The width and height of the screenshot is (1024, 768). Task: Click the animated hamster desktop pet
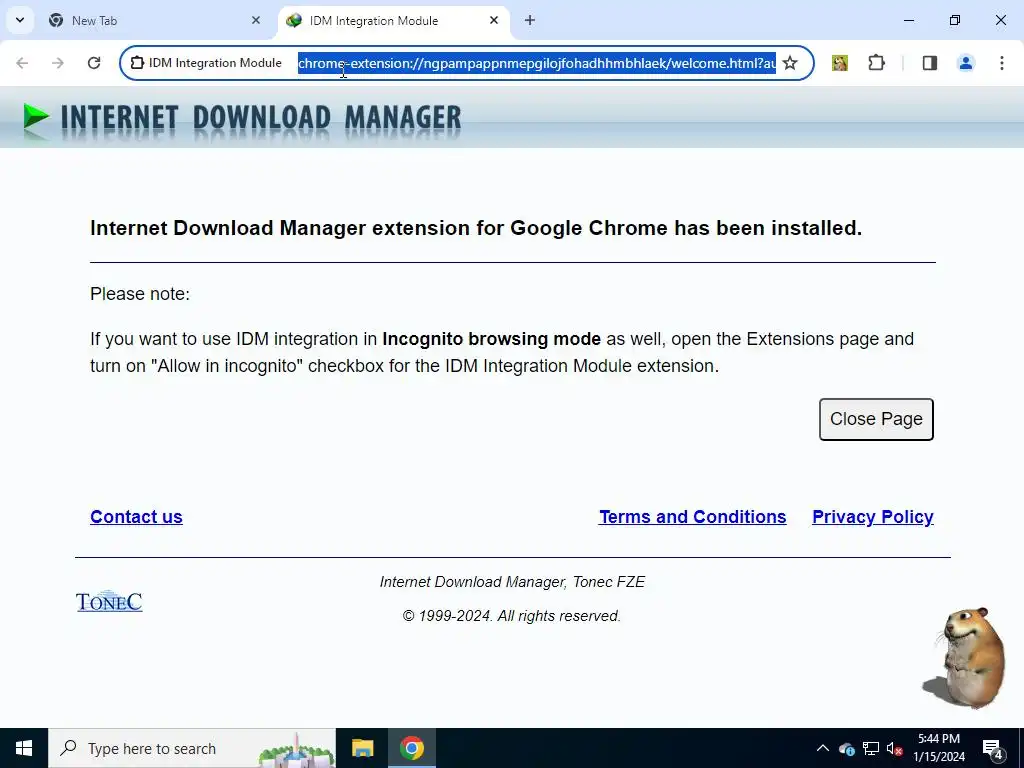(967, 658)
